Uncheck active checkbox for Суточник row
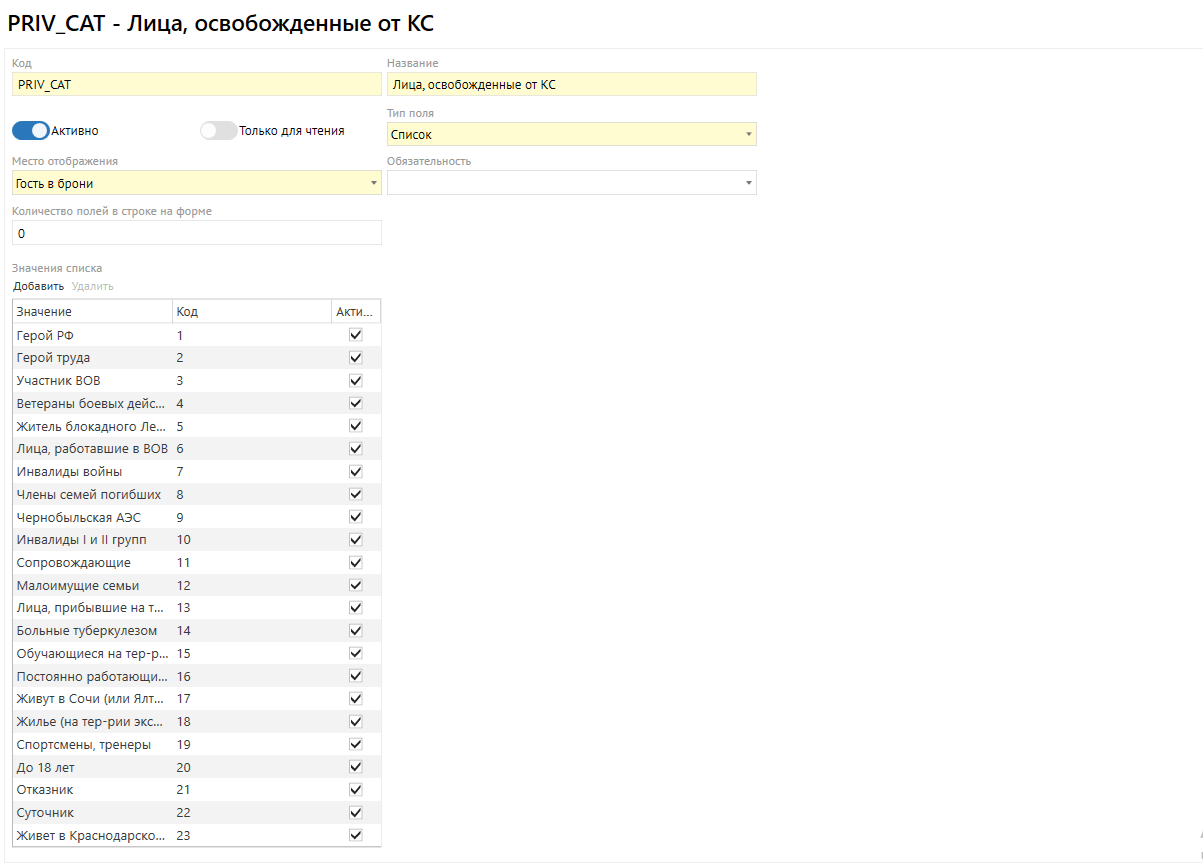Image resolution: width=1203 pixels, height=863 pixels. coord(355,812)
